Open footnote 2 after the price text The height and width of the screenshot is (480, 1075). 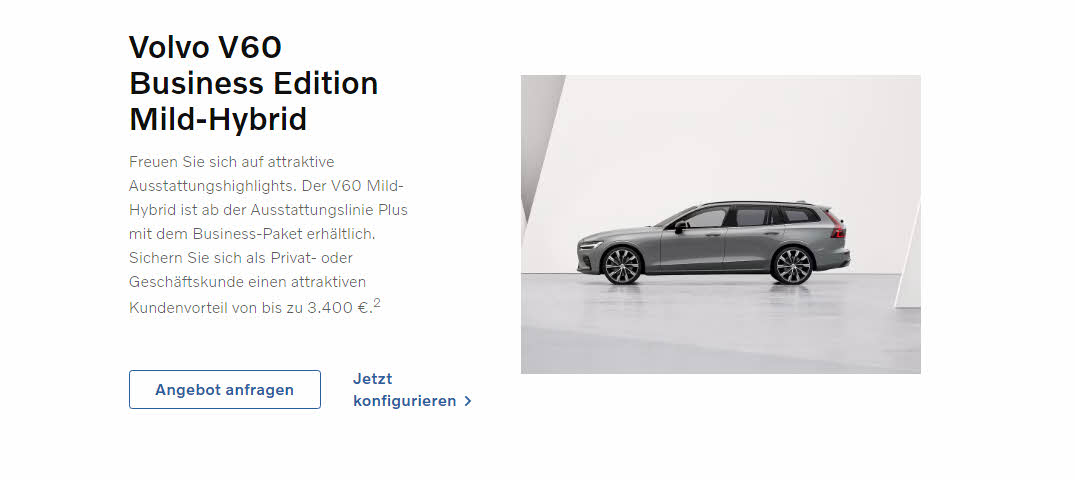click(x=377, y=302)
